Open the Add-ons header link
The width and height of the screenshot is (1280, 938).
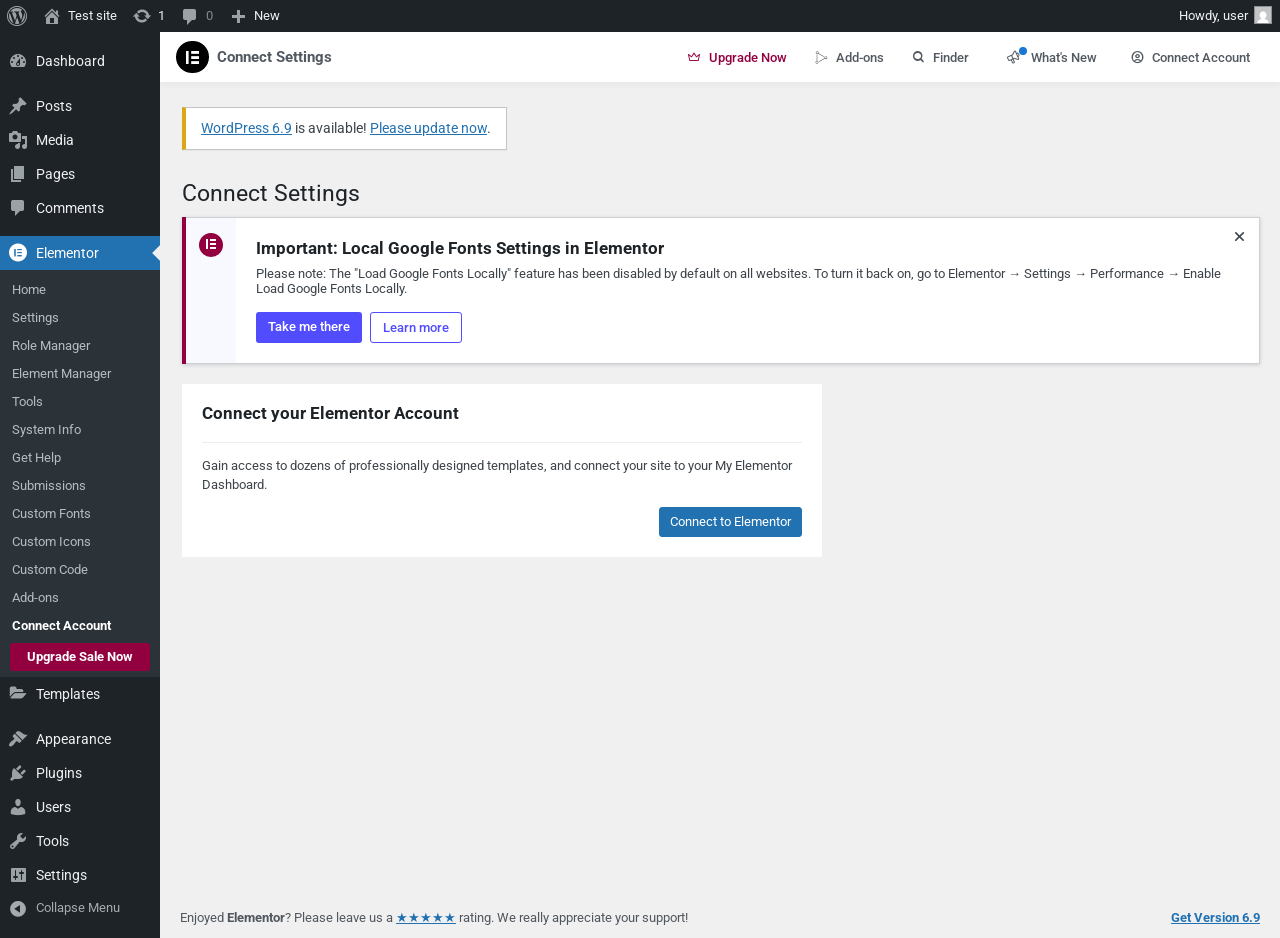pyautogui.click(x=849, y=57)
